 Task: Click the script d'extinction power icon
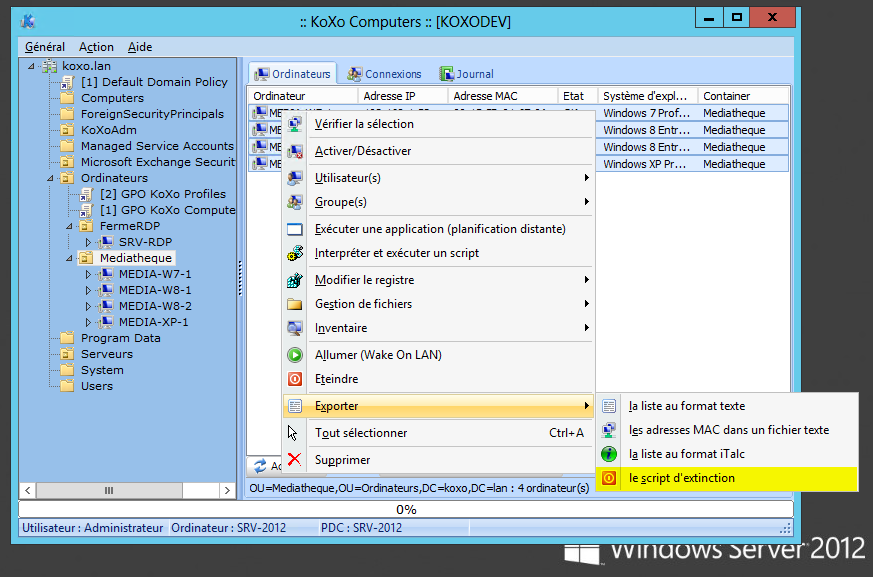pyautogui.click(x=609, y=478)
